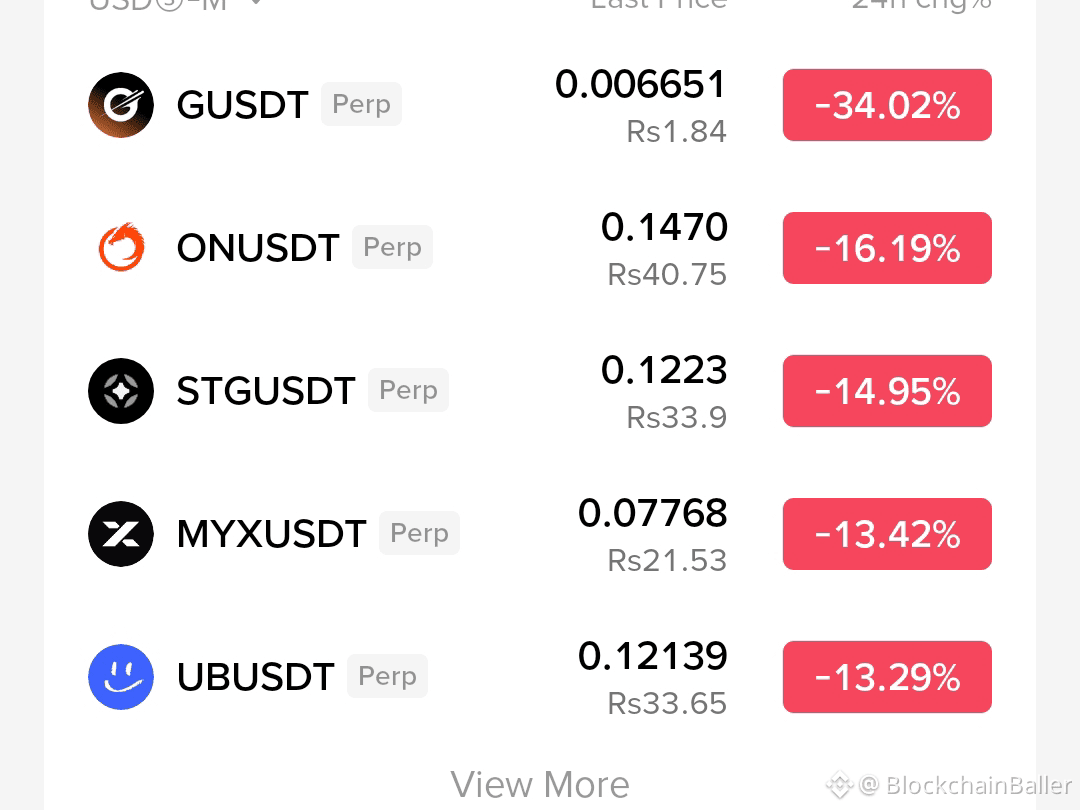Image resolution: width=1080 pixels, height=810 pixels.
Task: Sort by the Last Price column header
Action: (659, 3)
